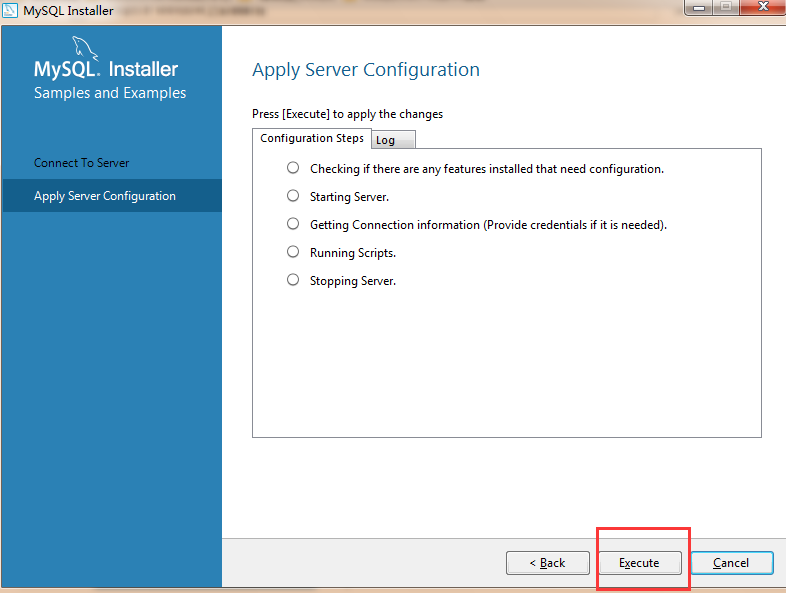The width and height of the screenshot is (786, 593).
Task: Click the circle beside Stopping Server
Action: point(293,280)
